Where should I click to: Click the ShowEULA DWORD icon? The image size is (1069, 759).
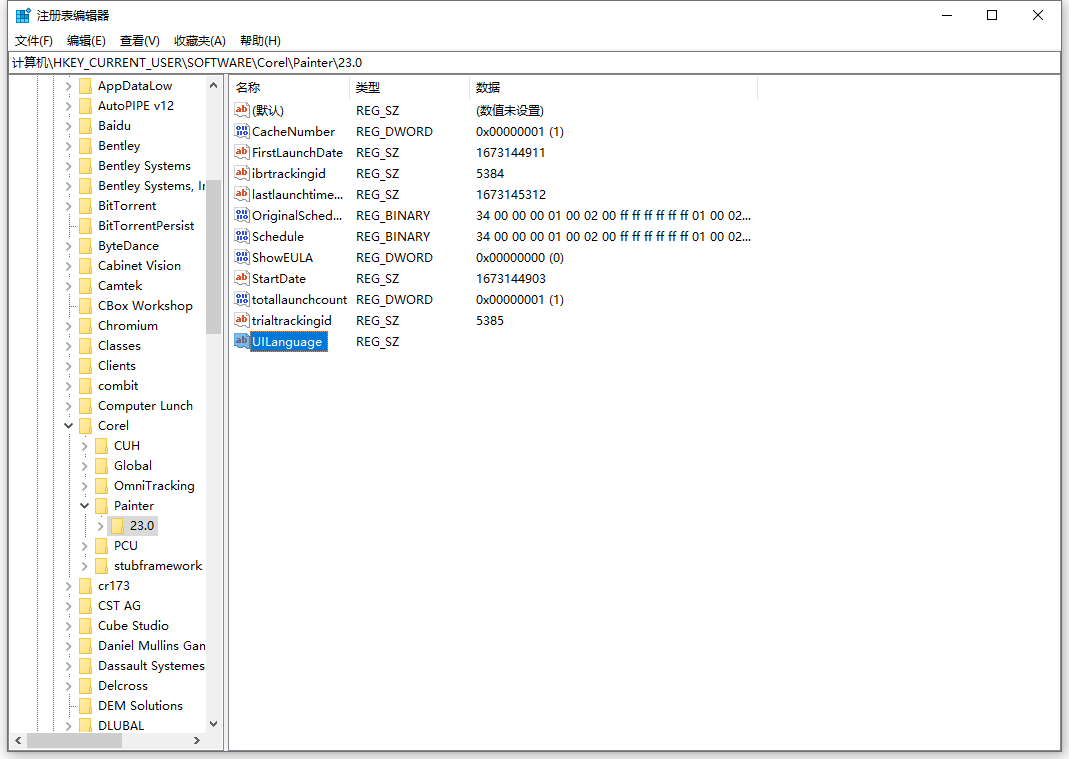click(x=241, y=257)
